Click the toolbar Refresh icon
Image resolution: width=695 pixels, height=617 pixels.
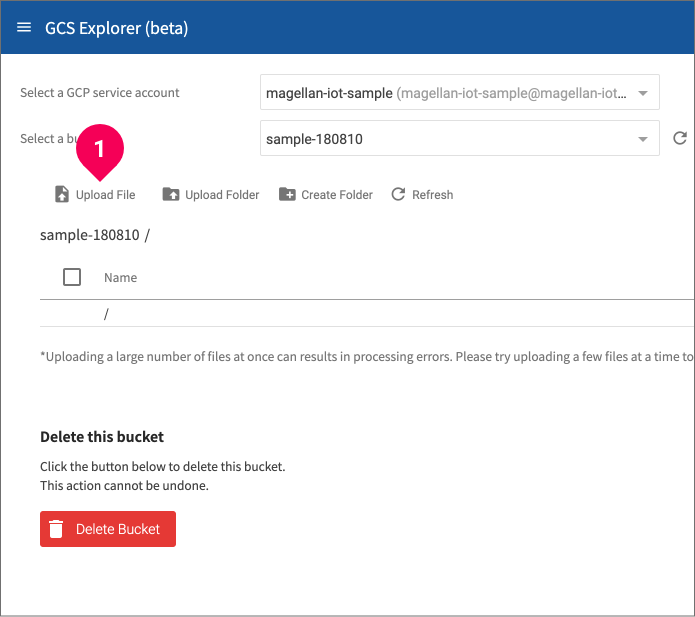coord(398,194)
